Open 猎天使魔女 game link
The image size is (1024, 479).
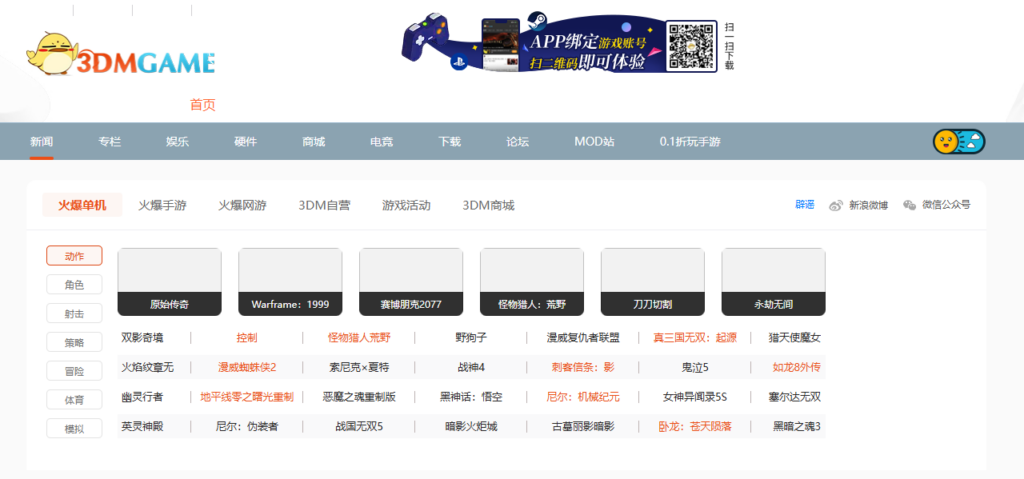pyautogui.click(x=795, y=338)
